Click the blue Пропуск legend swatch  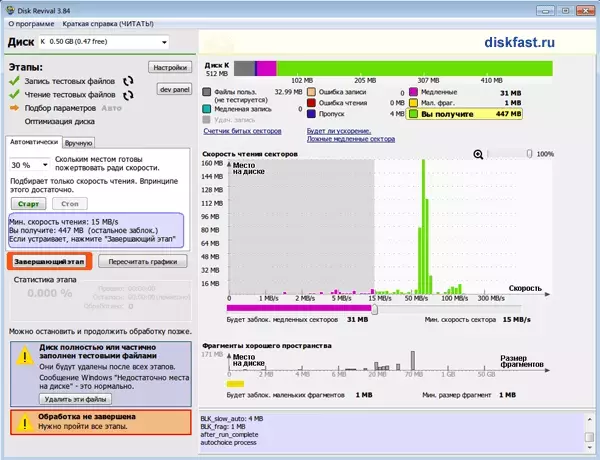(311, 114)
